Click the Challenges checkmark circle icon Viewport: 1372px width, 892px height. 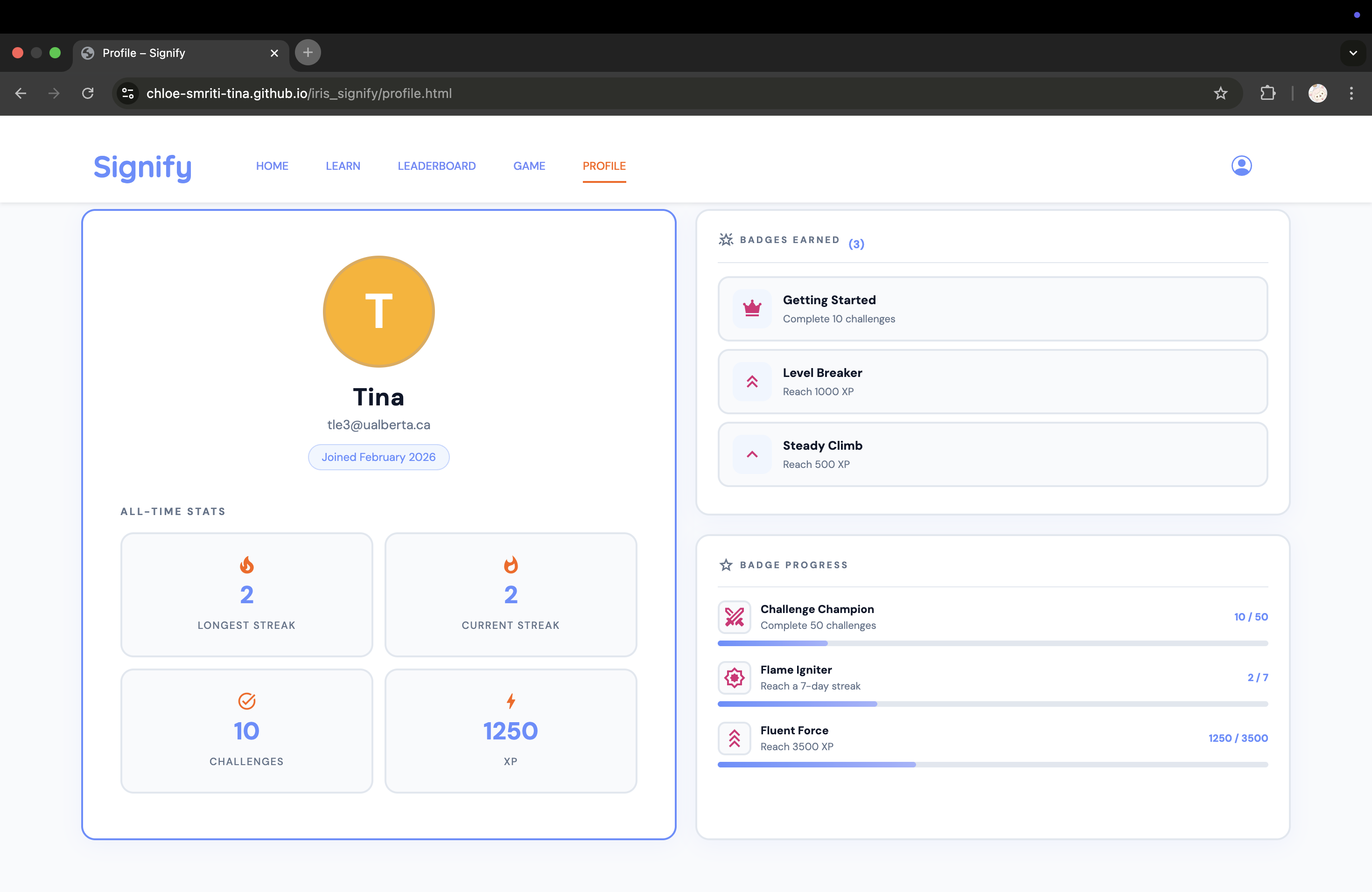[x=247, y=701]
